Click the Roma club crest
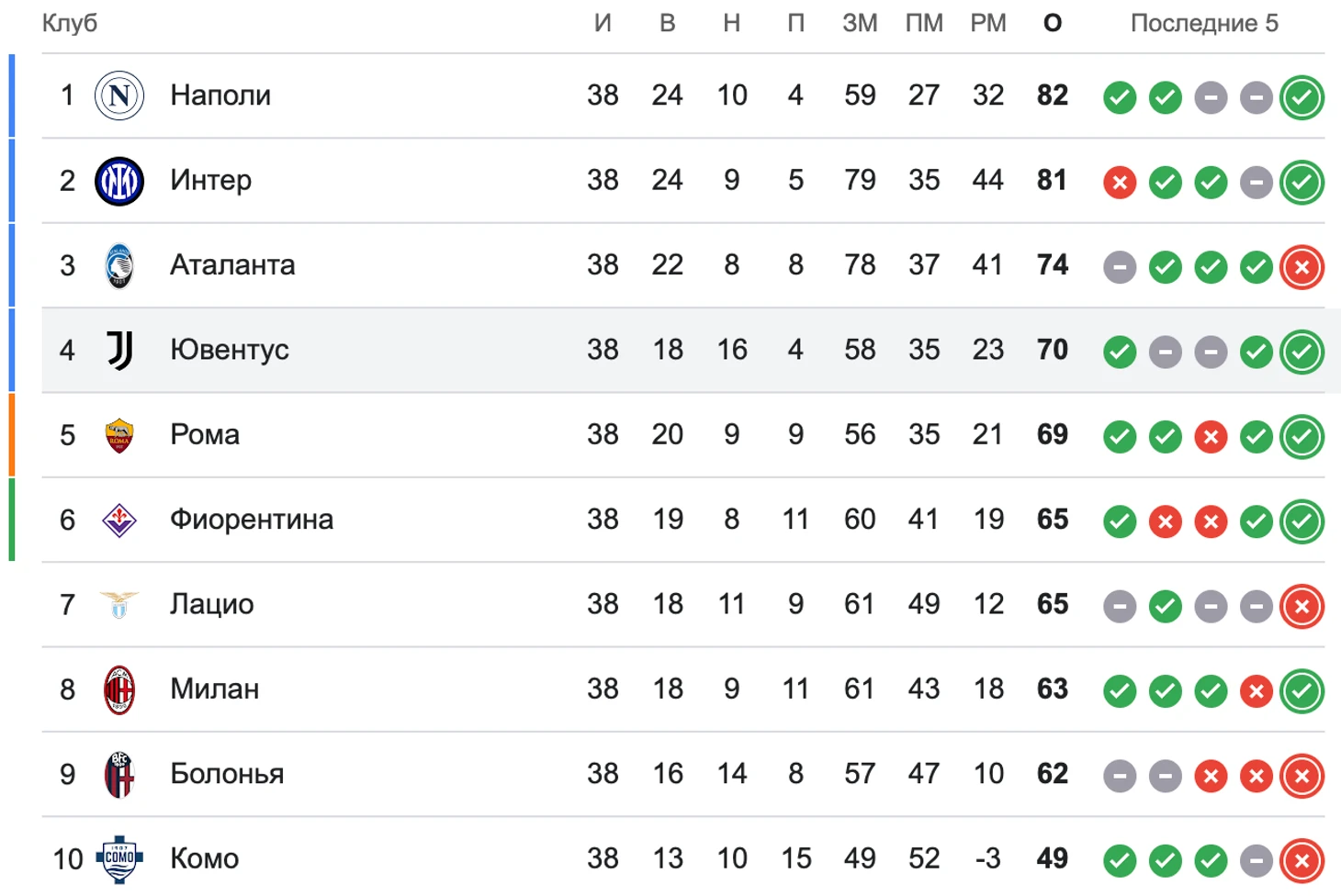Screen dimensions: 1341x896 click(x=119, y=436)
